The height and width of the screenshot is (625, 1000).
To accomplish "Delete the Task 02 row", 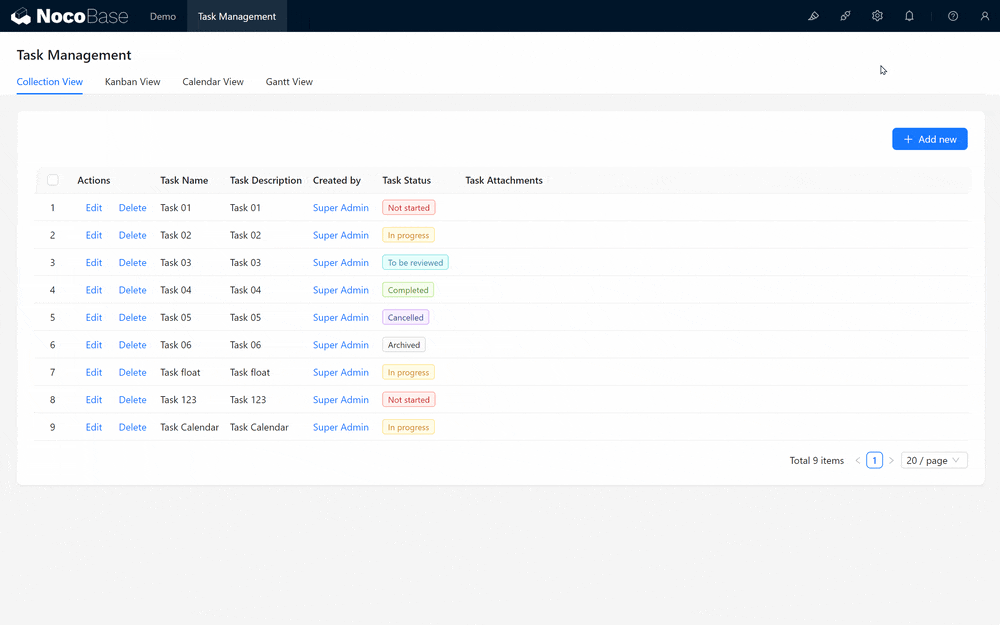I will tap(133, 235).
